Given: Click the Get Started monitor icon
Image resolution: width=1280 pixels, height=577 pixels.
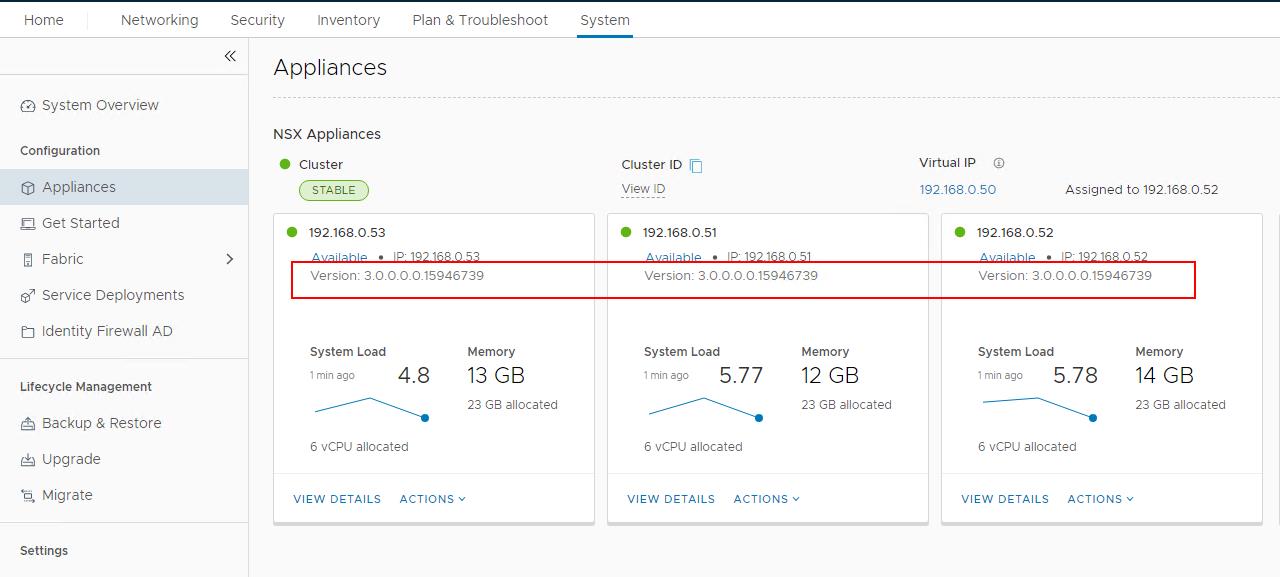Looking at the screenshot, I should coord(28,224).
